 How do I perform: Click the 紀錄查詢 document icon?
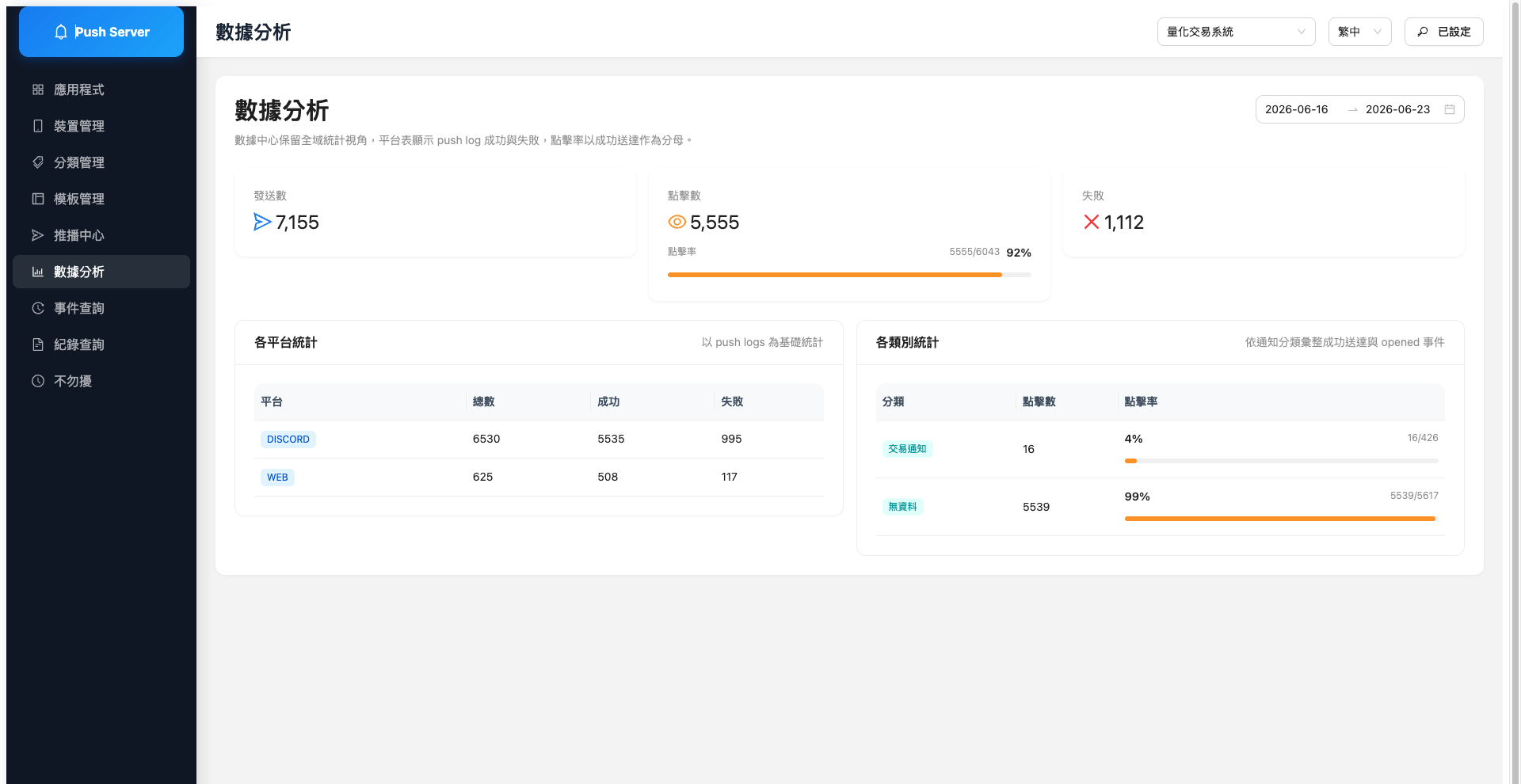[37, 344]
